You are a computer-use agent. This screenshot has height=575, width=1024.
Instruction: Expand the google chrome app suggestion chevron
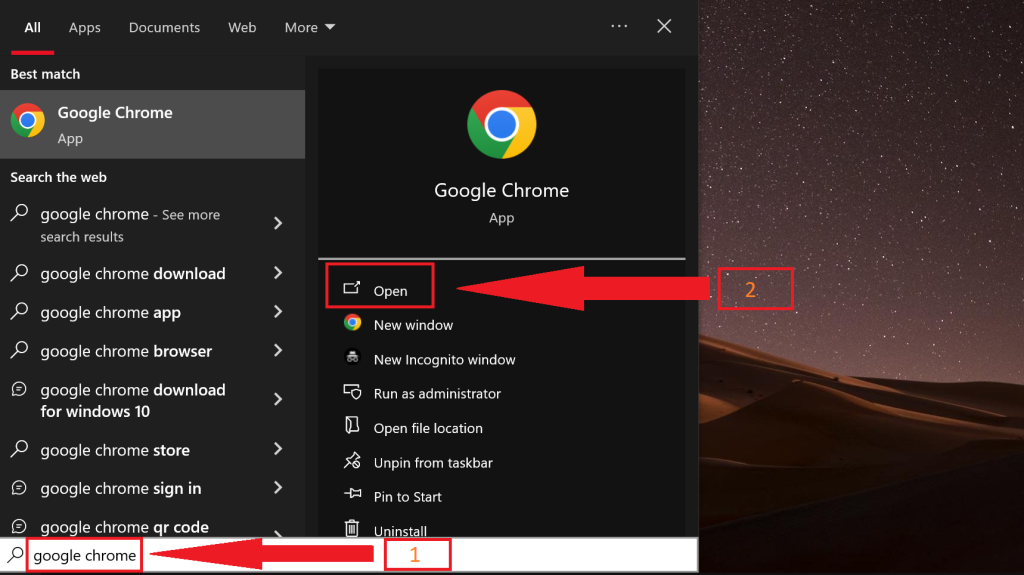(x=278, y=312)
